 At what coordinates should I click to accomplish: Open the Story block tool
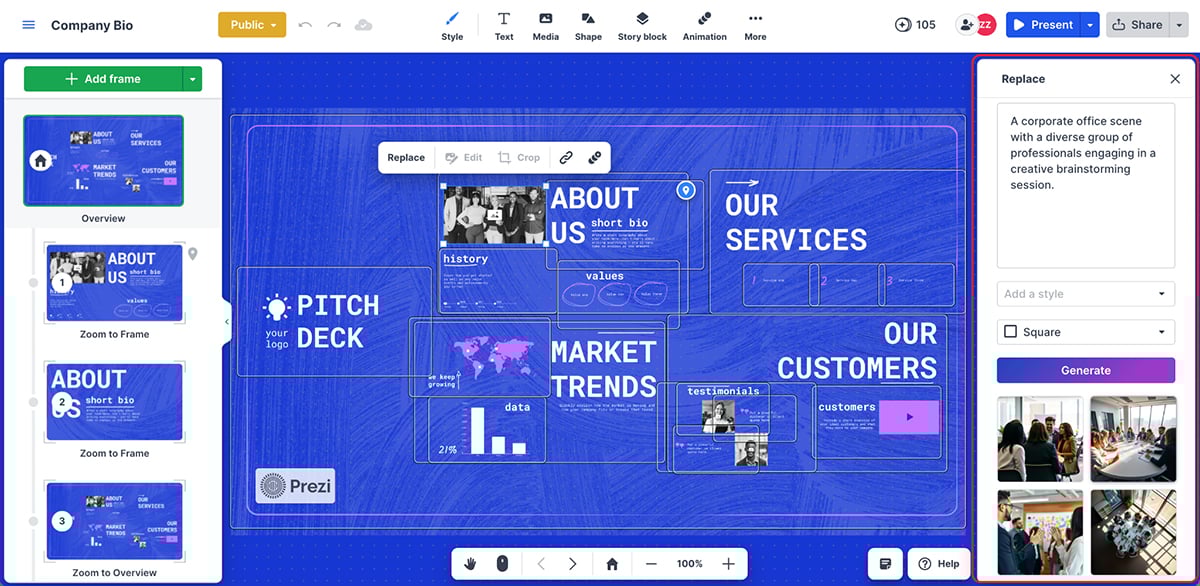[642, 24]
